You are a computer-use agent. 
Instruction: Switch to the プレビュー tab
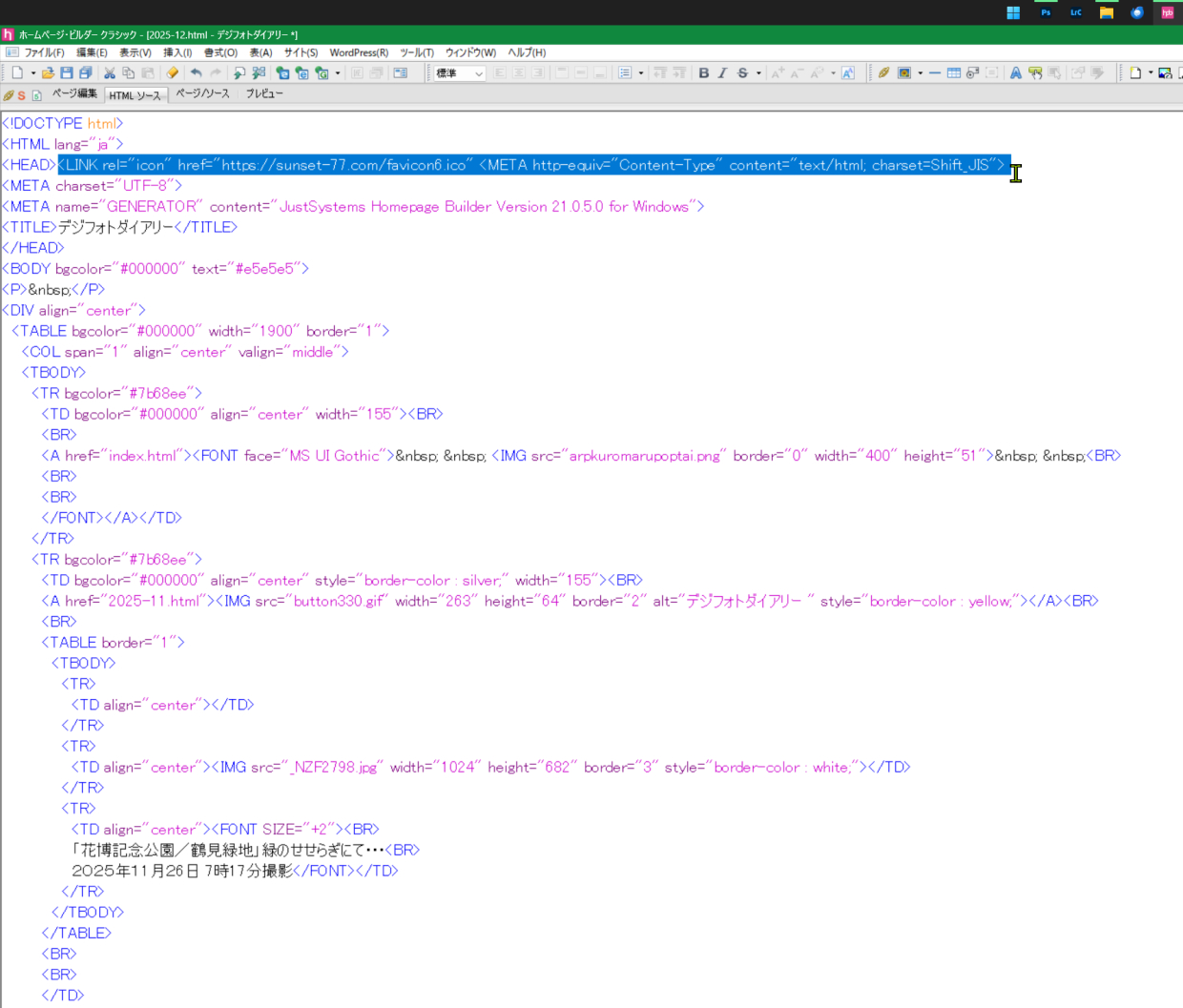264,93
